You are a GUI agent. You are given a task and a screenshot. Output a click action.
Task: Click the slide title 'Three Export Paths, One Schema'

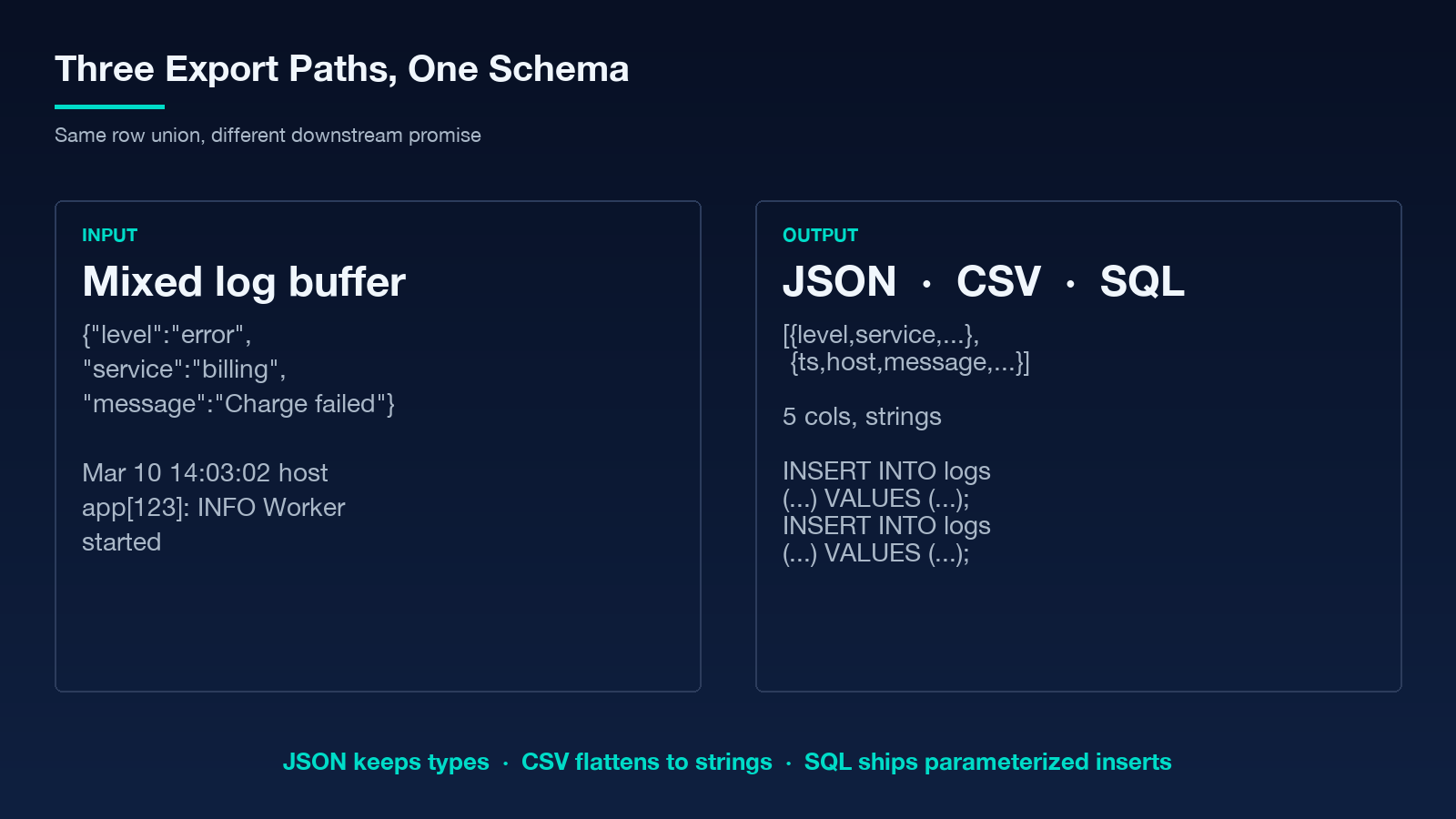341,69
